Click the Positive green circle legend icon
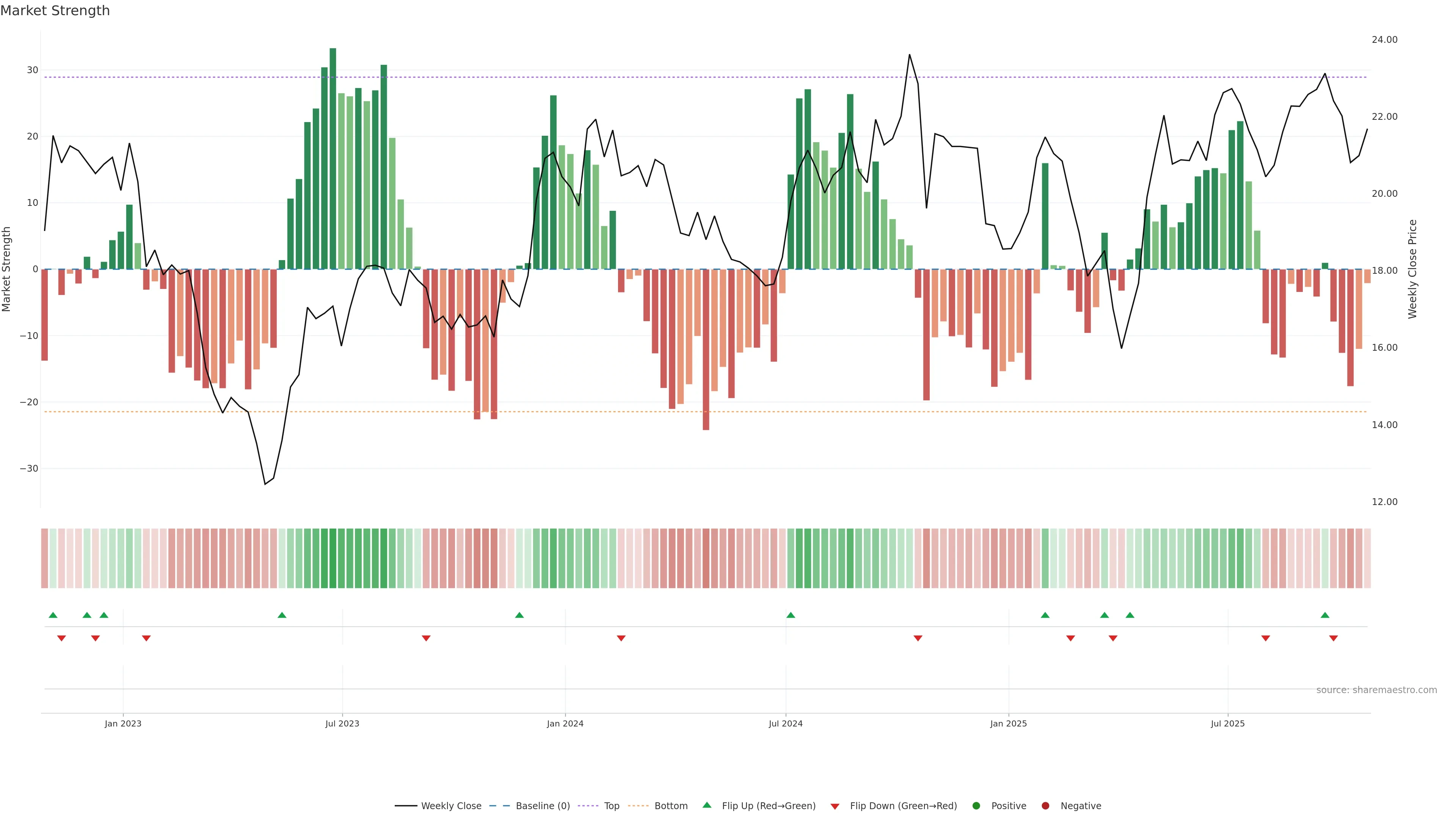This screenshot has height=819, width=1456. pyautogui.click(x=976, y=806)
